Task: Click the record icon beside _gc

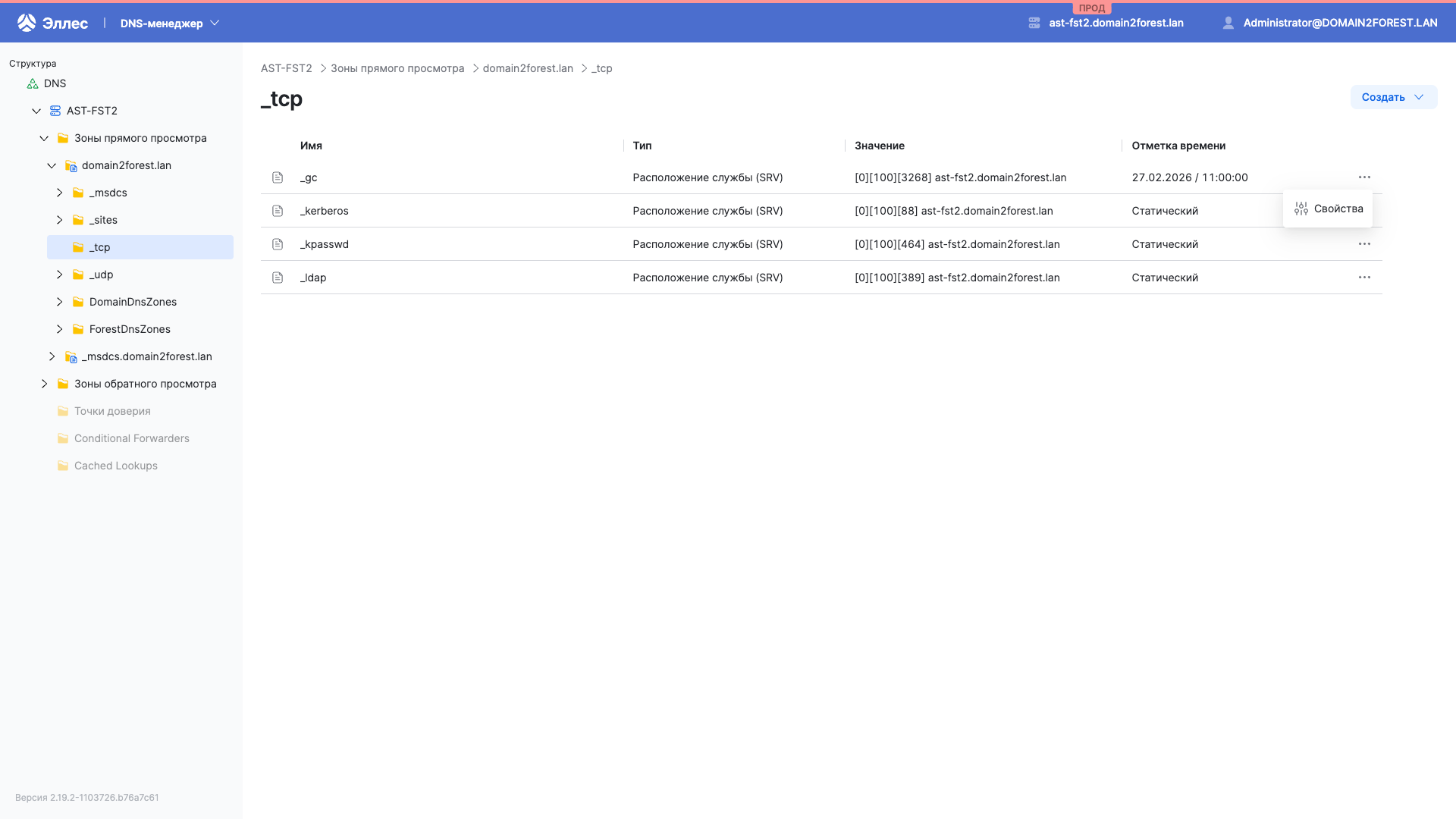Action: pos(277,177)
